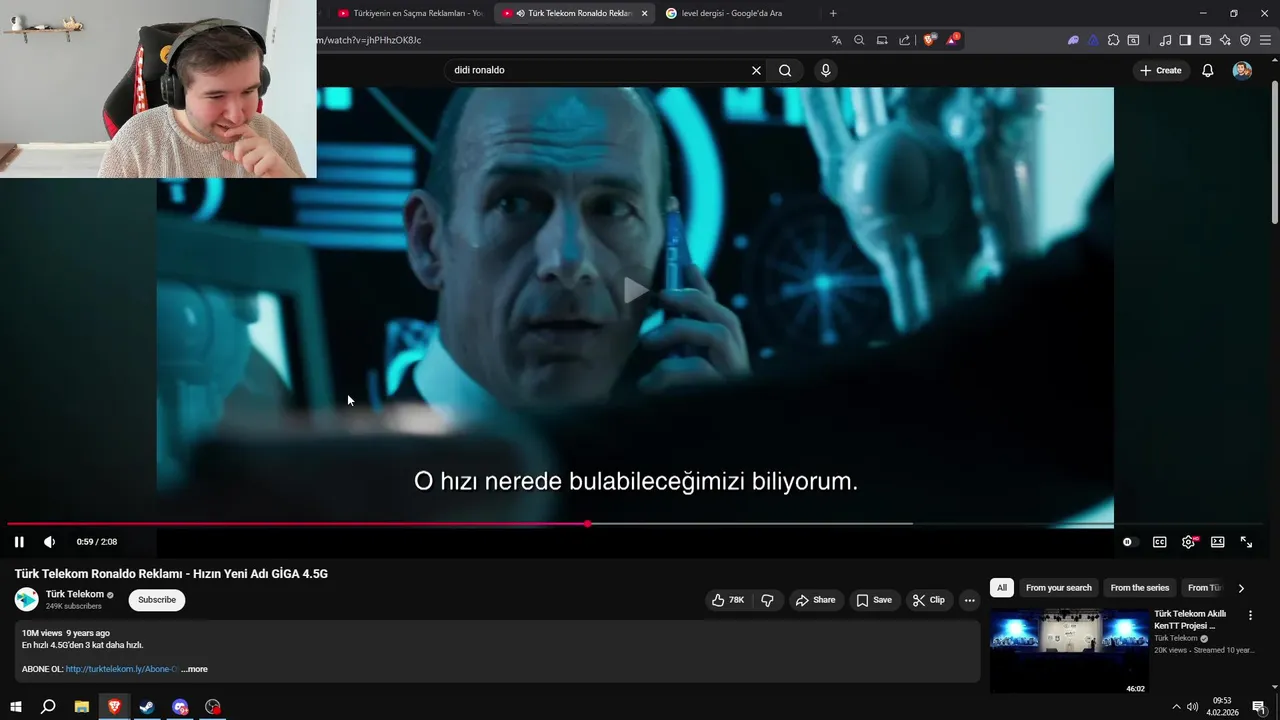Open Windows taskbar search
Viewport: 1280px width, 720px height.
(48, 707)
